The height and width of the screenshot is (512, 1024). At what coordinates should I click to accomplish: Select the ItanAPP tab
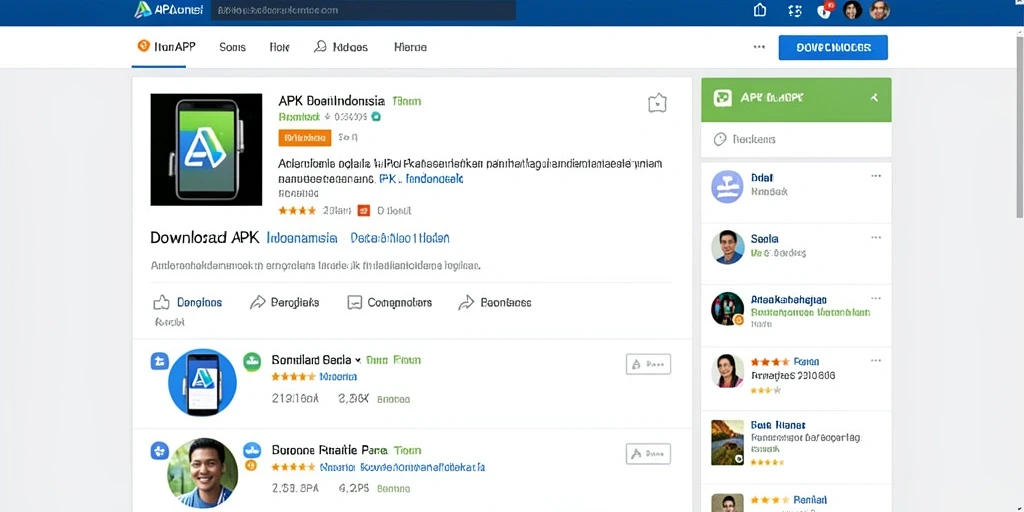coord(167,46)
